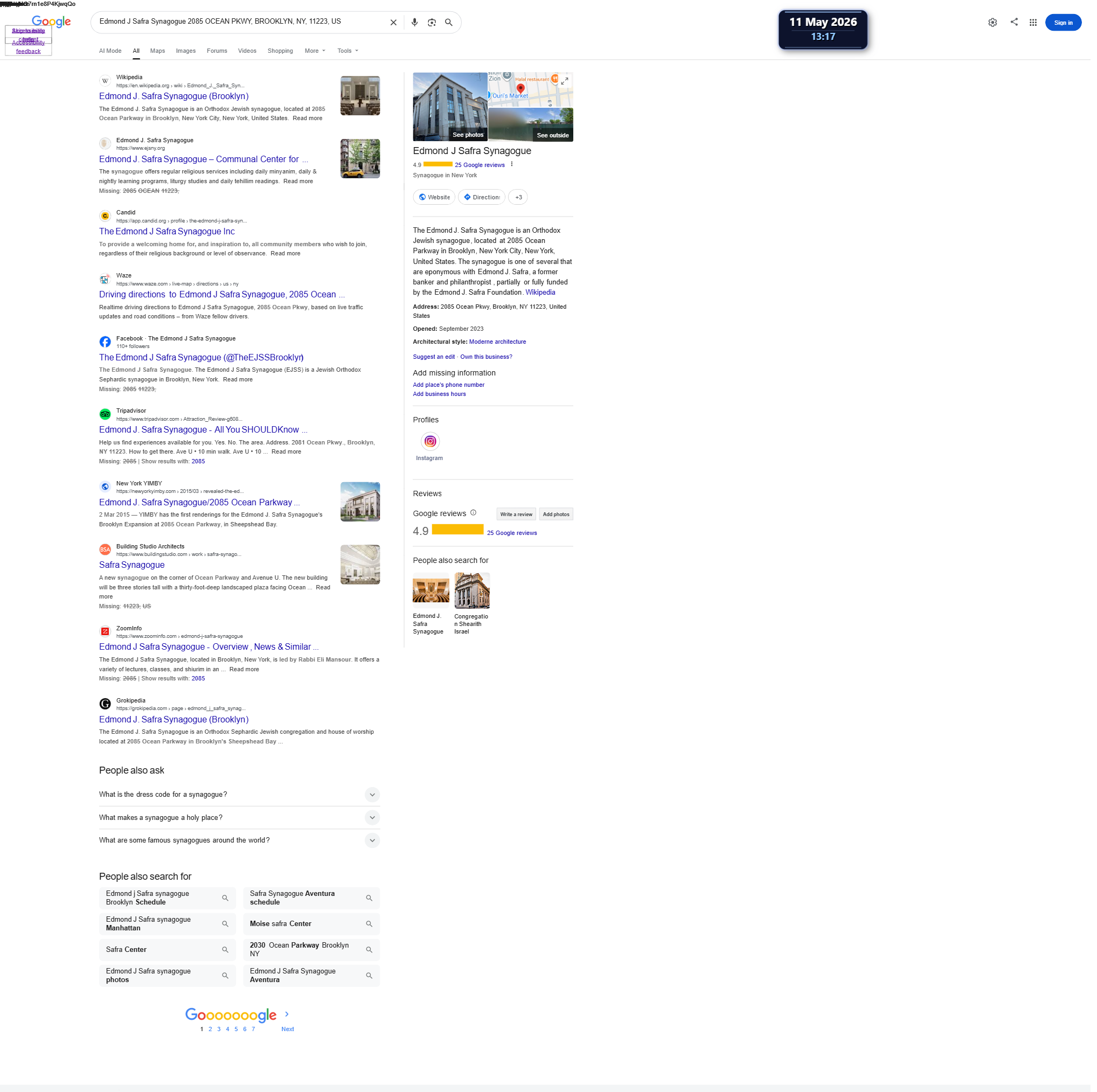This screenshot has height=1092, width=1097.
Task: Click the Building Studio Architects favicon
Action: point(106,552)
